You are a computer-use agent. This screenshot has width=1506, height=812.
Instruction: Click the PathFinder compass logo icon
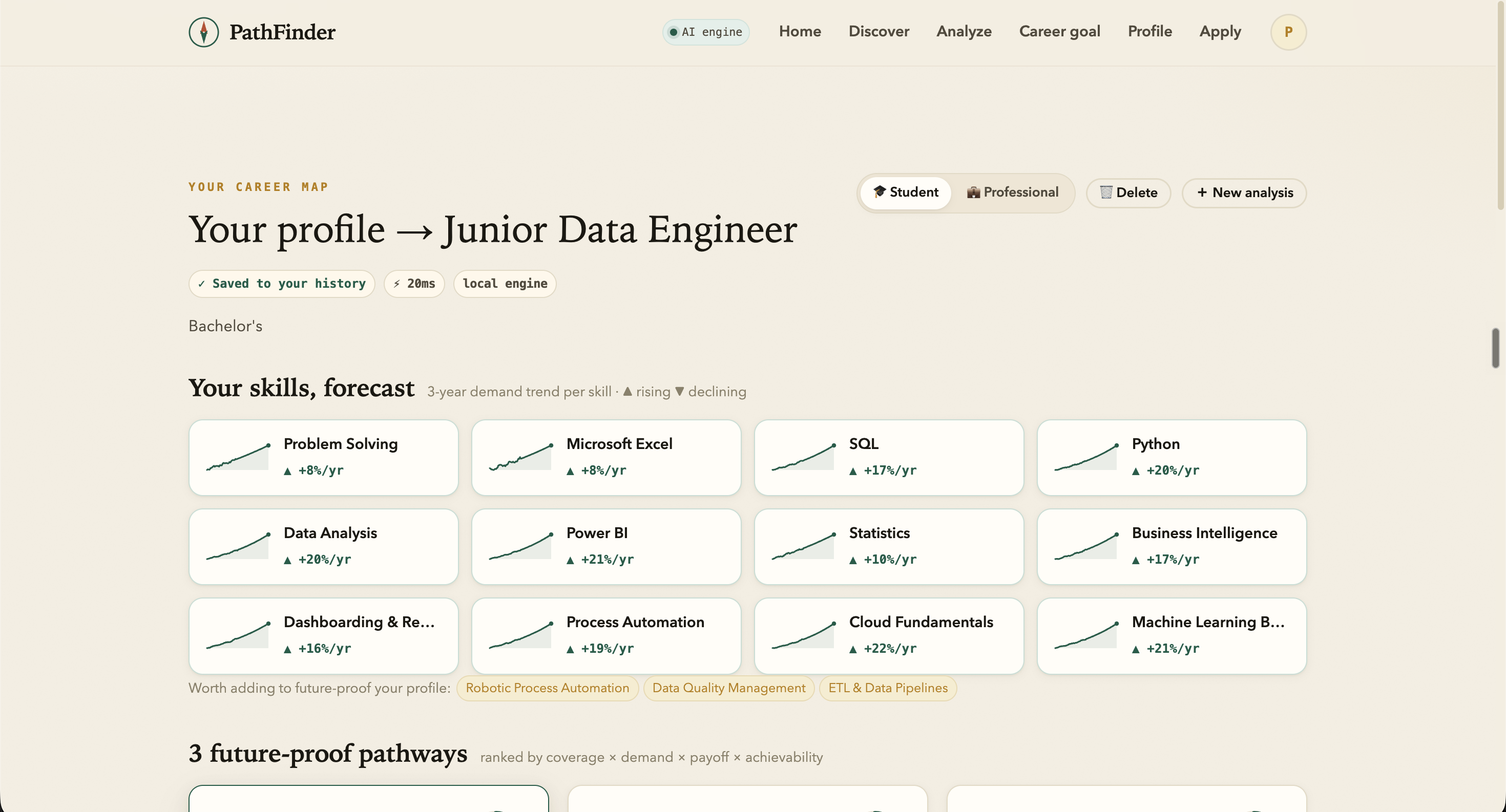coord(203,32)
